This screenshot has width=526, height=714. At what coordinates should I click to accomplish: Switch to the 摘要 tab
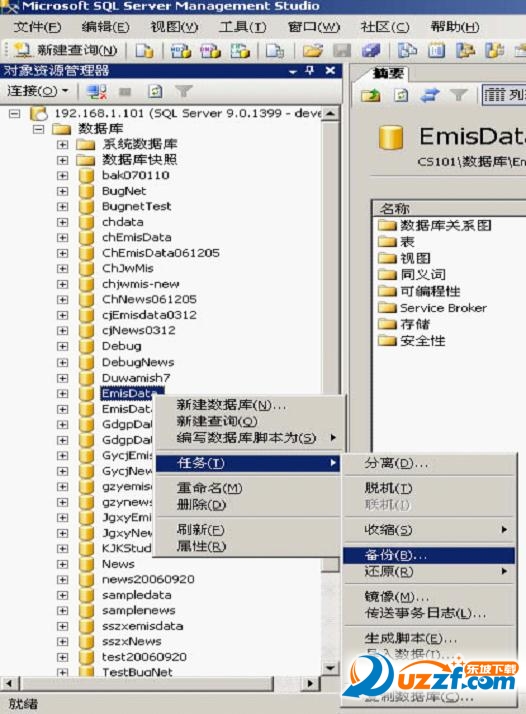tap(388, 73)
